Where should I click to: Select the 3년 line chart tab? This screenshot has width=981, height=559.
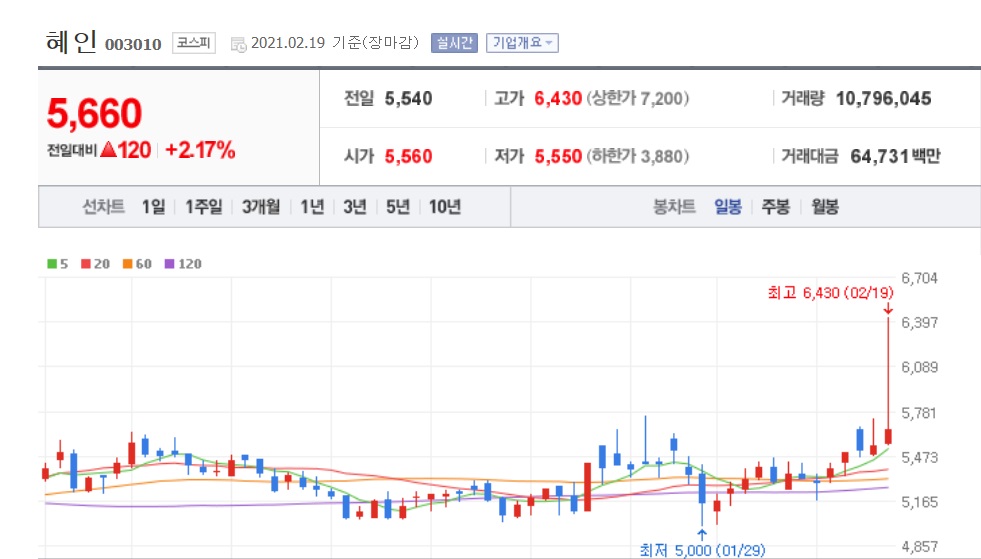[x=355, y=207]
